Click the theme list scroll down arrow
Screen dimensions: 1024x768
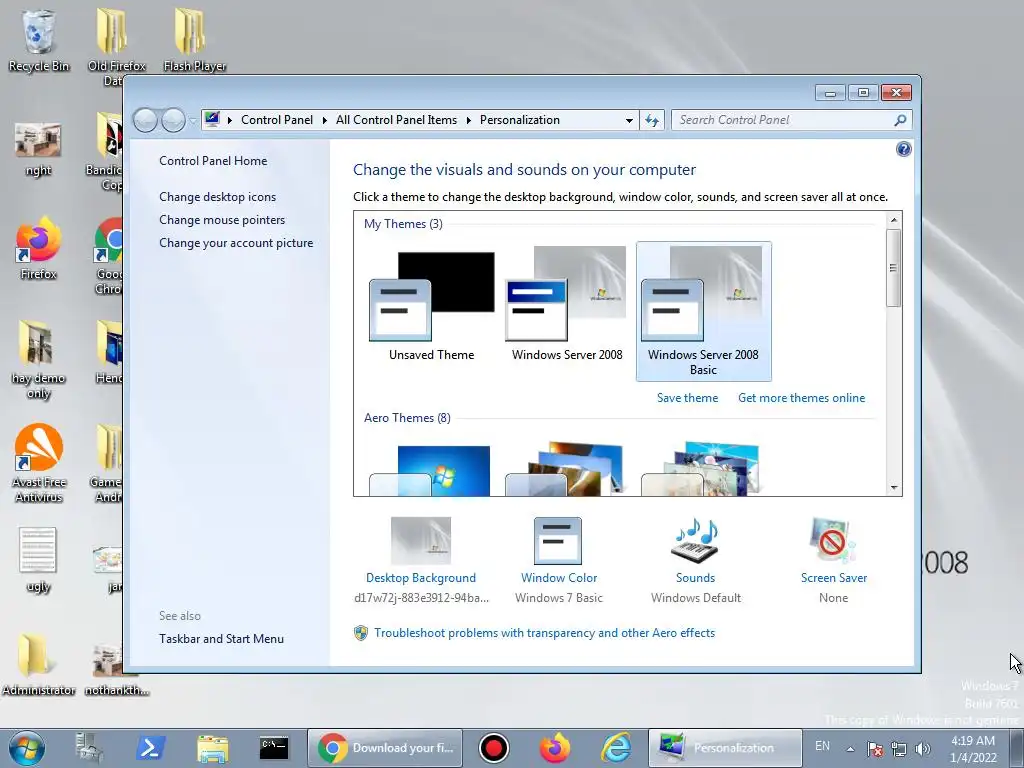click(894, 488)
